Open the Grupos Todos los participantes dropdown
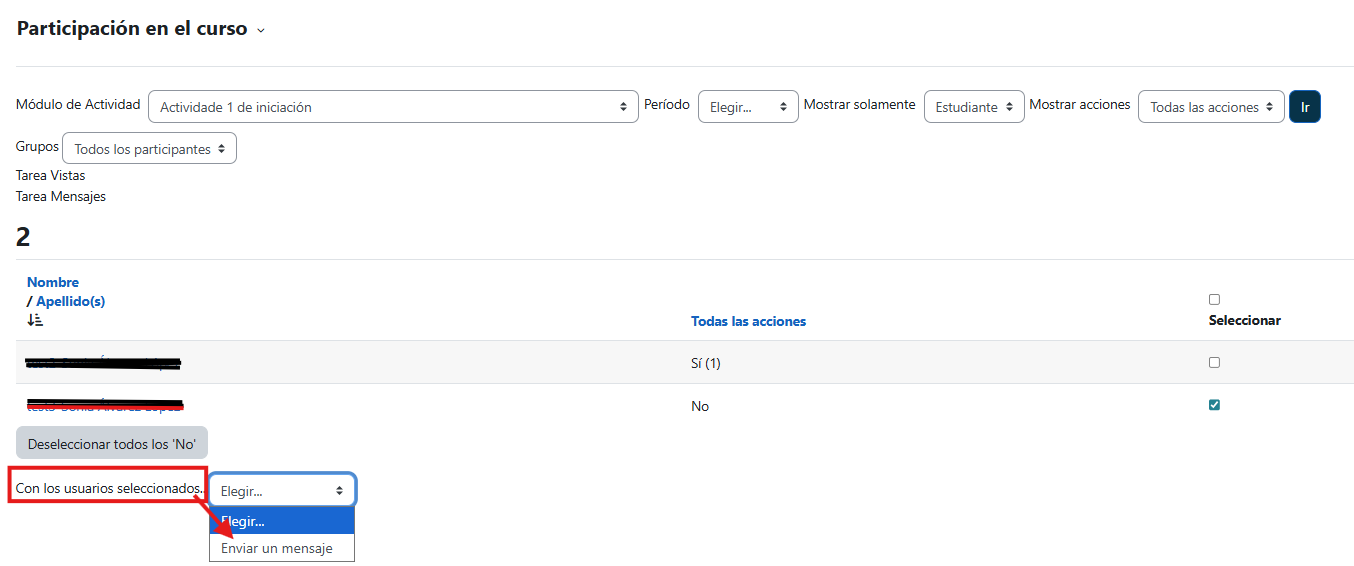 (x=149, y=149)
